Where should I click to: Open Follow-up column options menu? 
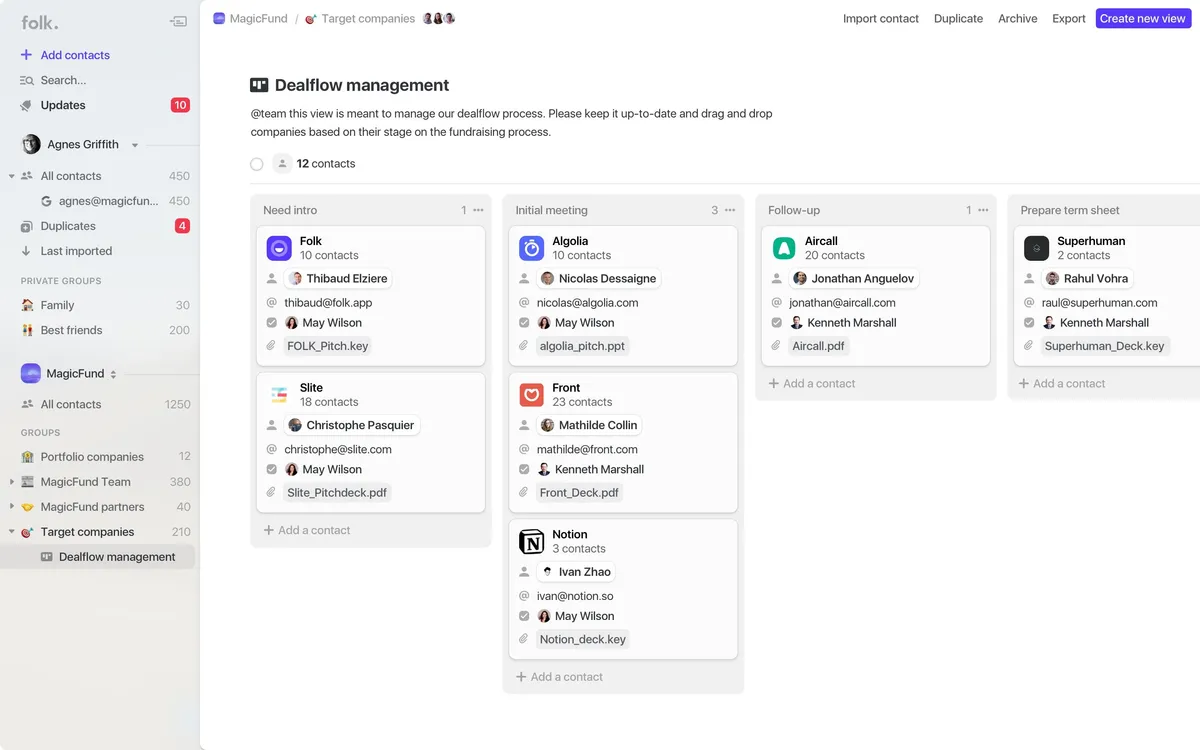point(983,210)
